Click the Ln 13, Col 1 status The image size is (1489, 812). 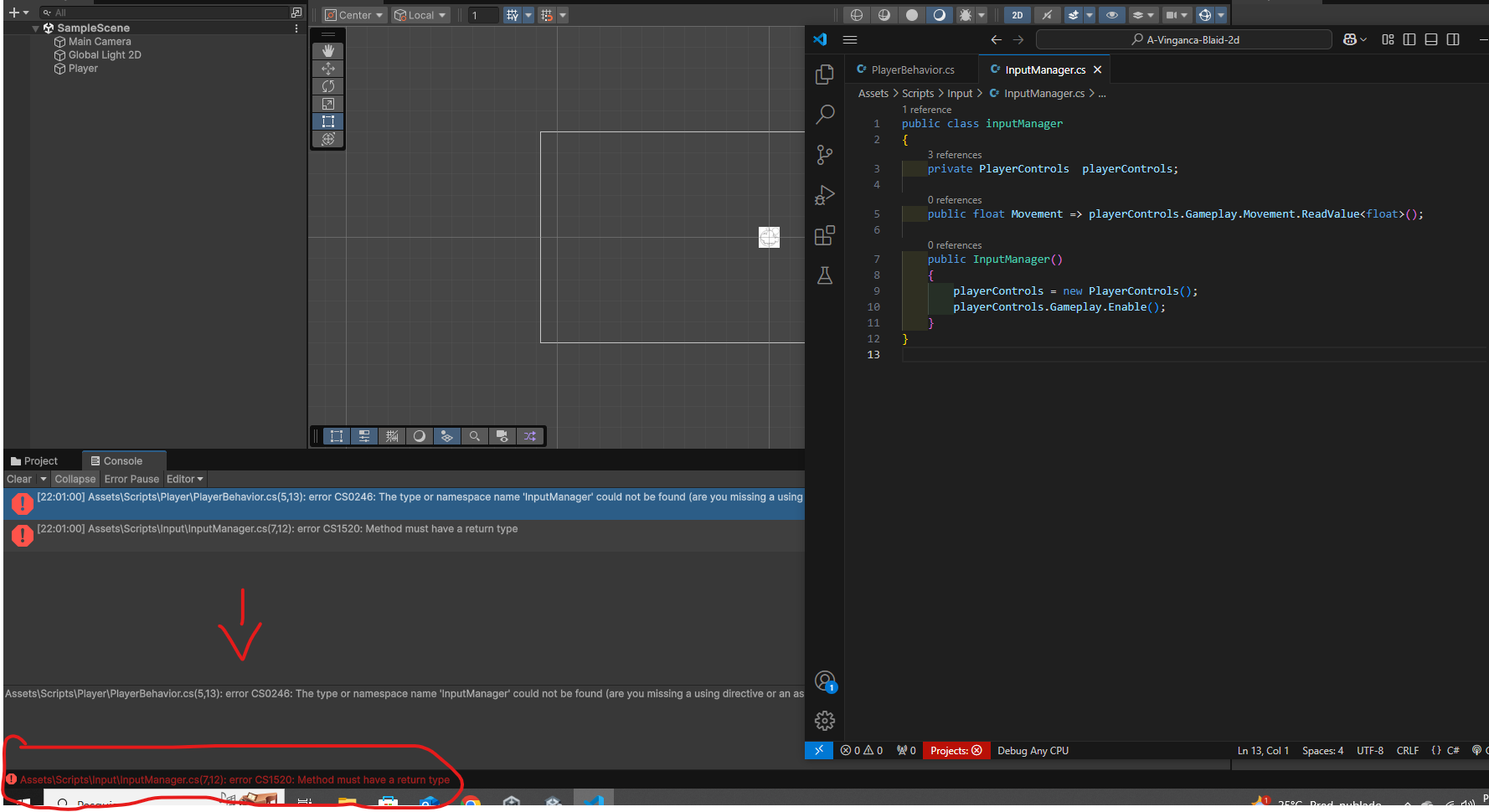pyautogui.click(x=1263, y=750)
